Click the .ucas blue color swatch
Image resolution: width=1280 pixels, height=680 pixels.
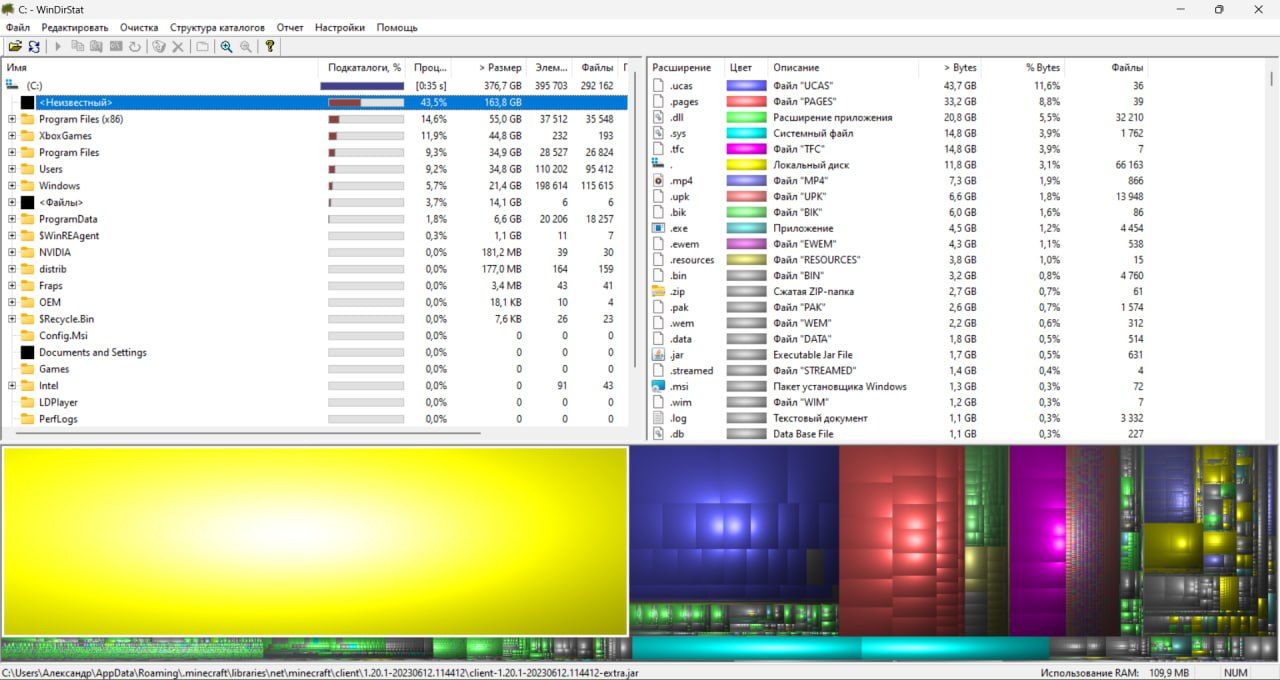pos(746,86)
